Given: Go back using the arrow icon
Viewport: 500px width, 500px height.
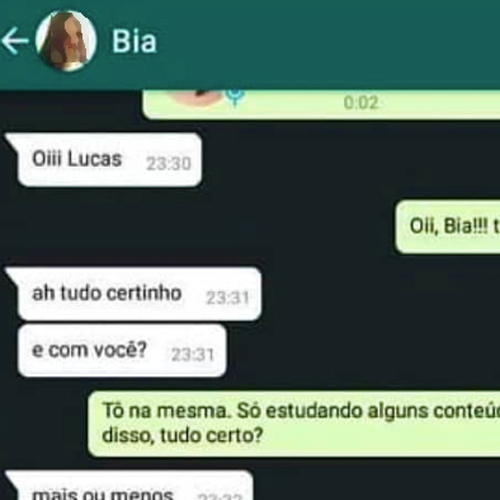Looking at the screenshot, I should click(15, 41).
